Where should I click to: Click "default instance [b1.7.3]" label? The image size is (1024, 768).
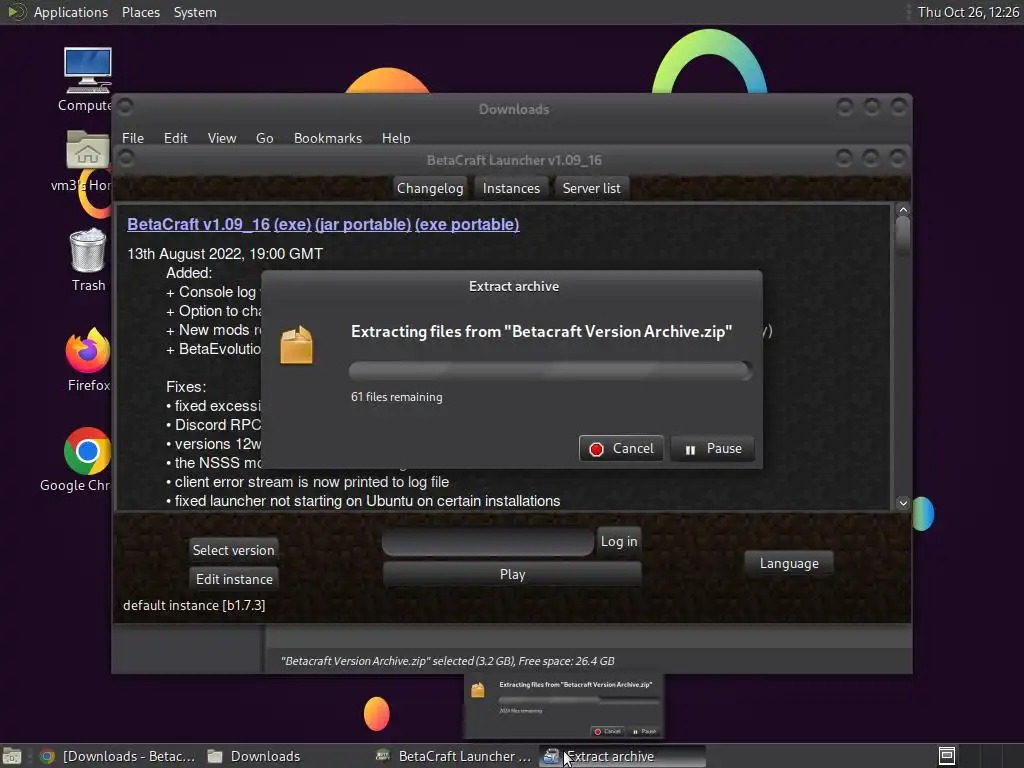pos(194,605)
